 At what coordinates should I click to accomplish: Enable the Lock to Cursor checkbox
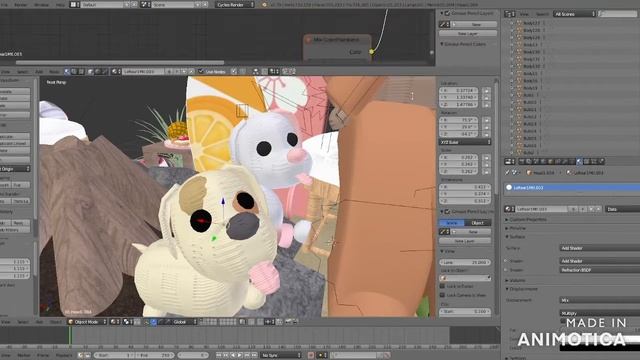(x=442, y=286)
